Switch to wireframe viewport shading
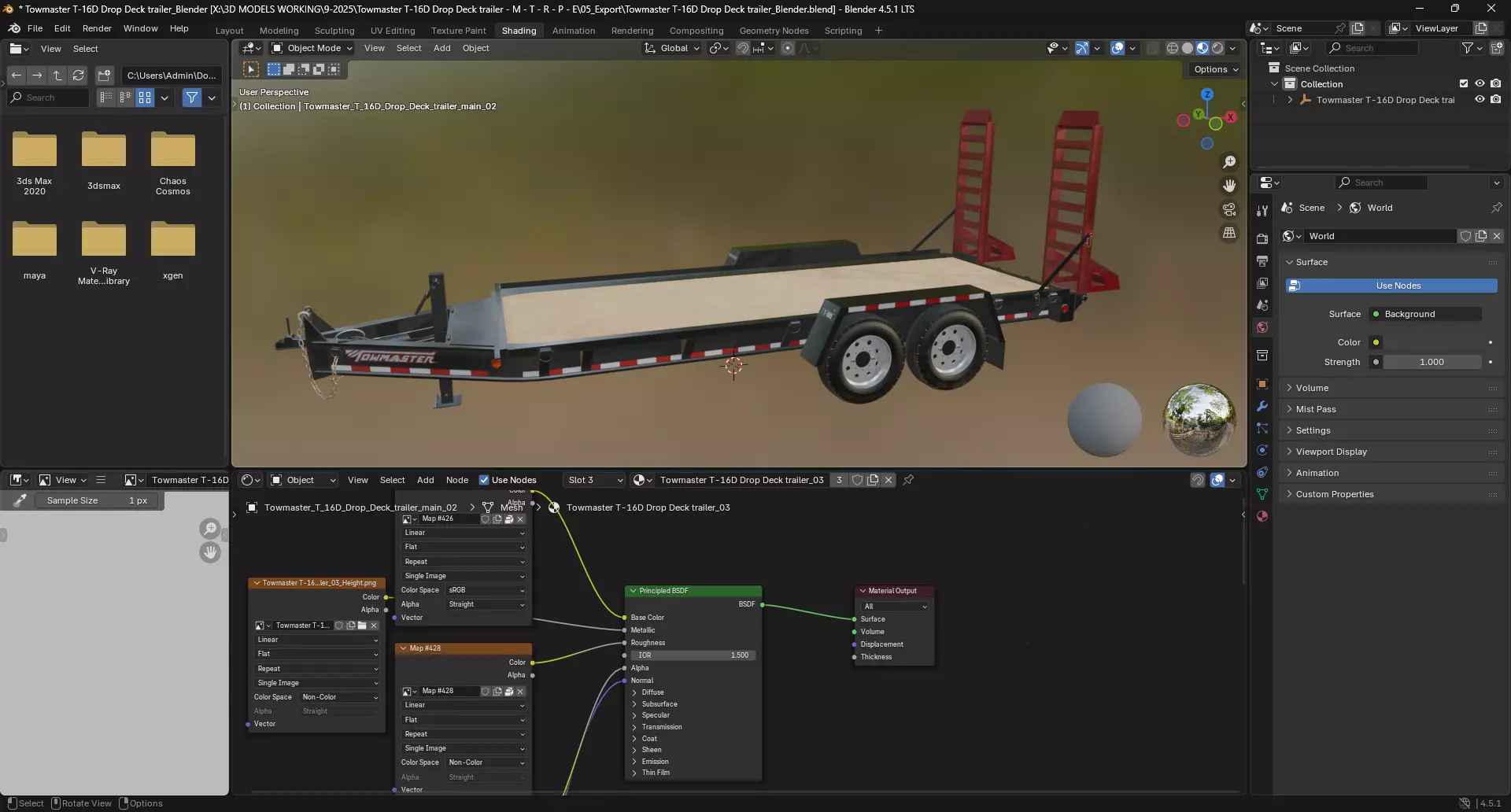1511x812 pixels. coord(1173,49)
